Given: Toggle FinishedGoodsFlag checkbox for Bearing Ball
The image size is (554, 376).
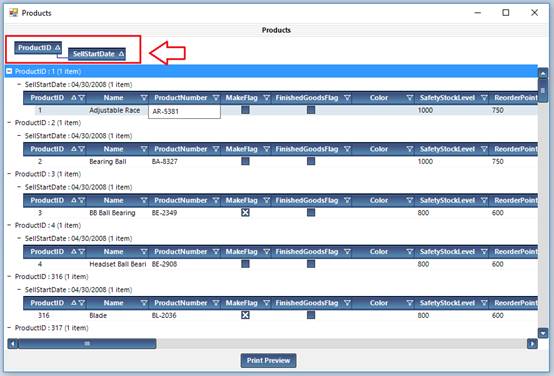Looking at the screenshot, I should 311,161.
